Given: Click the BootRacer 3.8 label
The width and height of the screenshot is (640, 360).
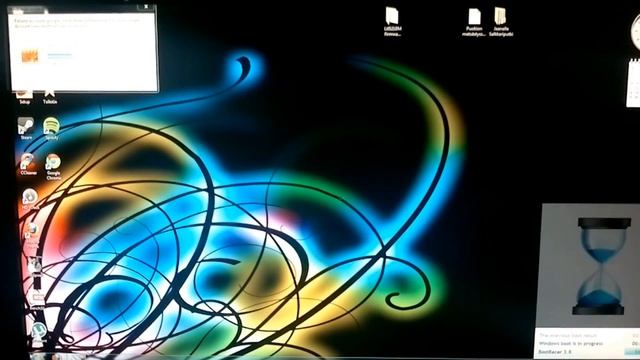Looking at the screenshot, I should coord(555,352).
